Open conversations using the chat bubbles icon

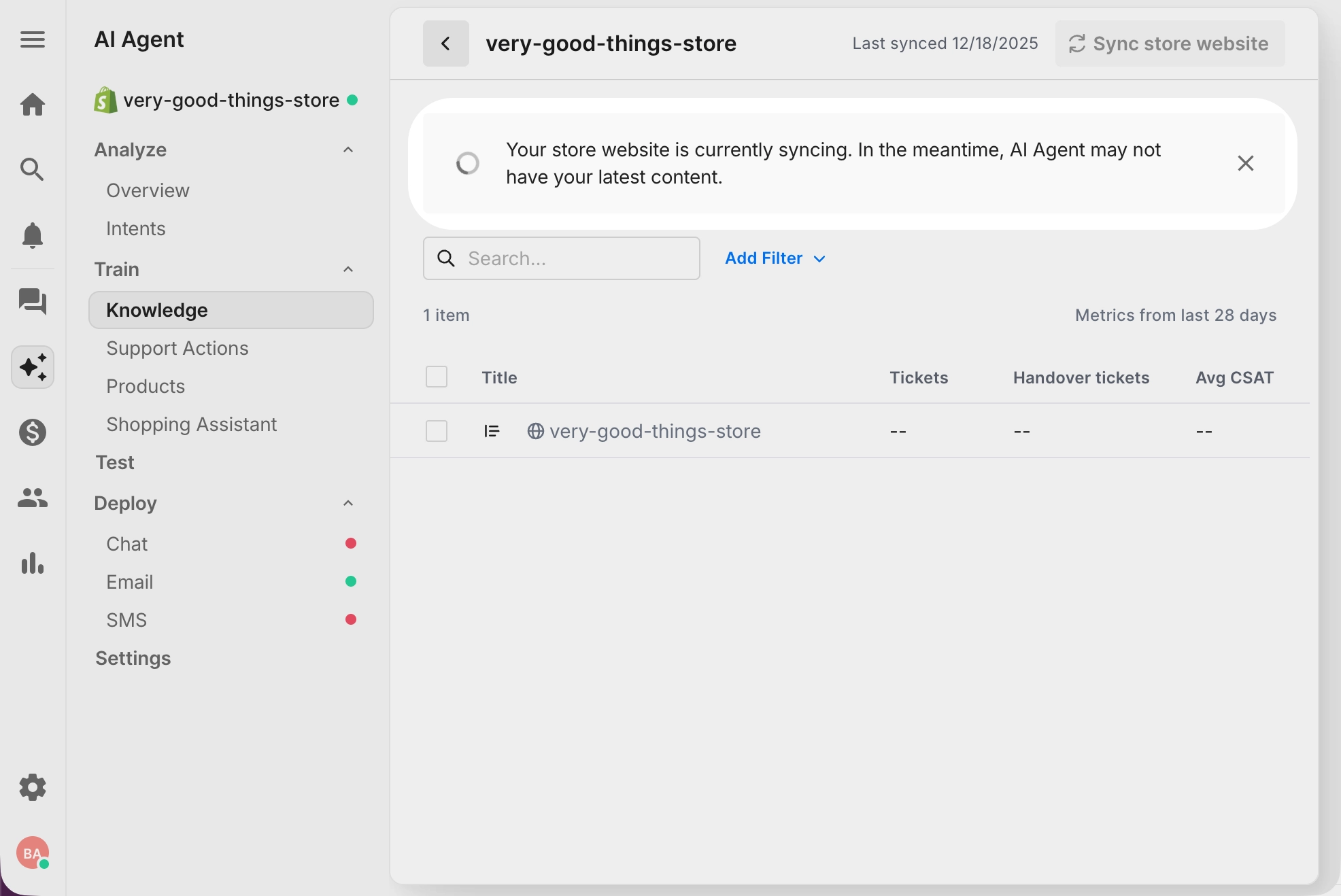[32, 302]
